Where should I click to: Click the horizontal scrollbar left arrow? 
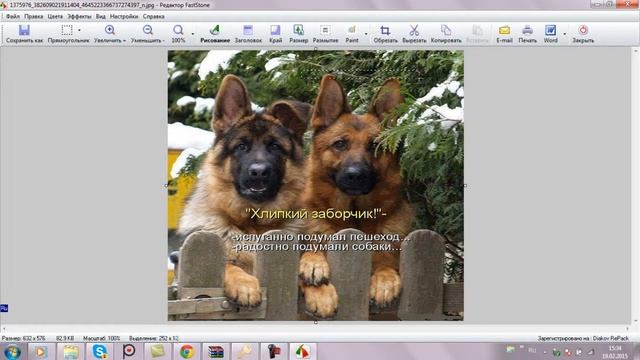[x=4, y=328]
